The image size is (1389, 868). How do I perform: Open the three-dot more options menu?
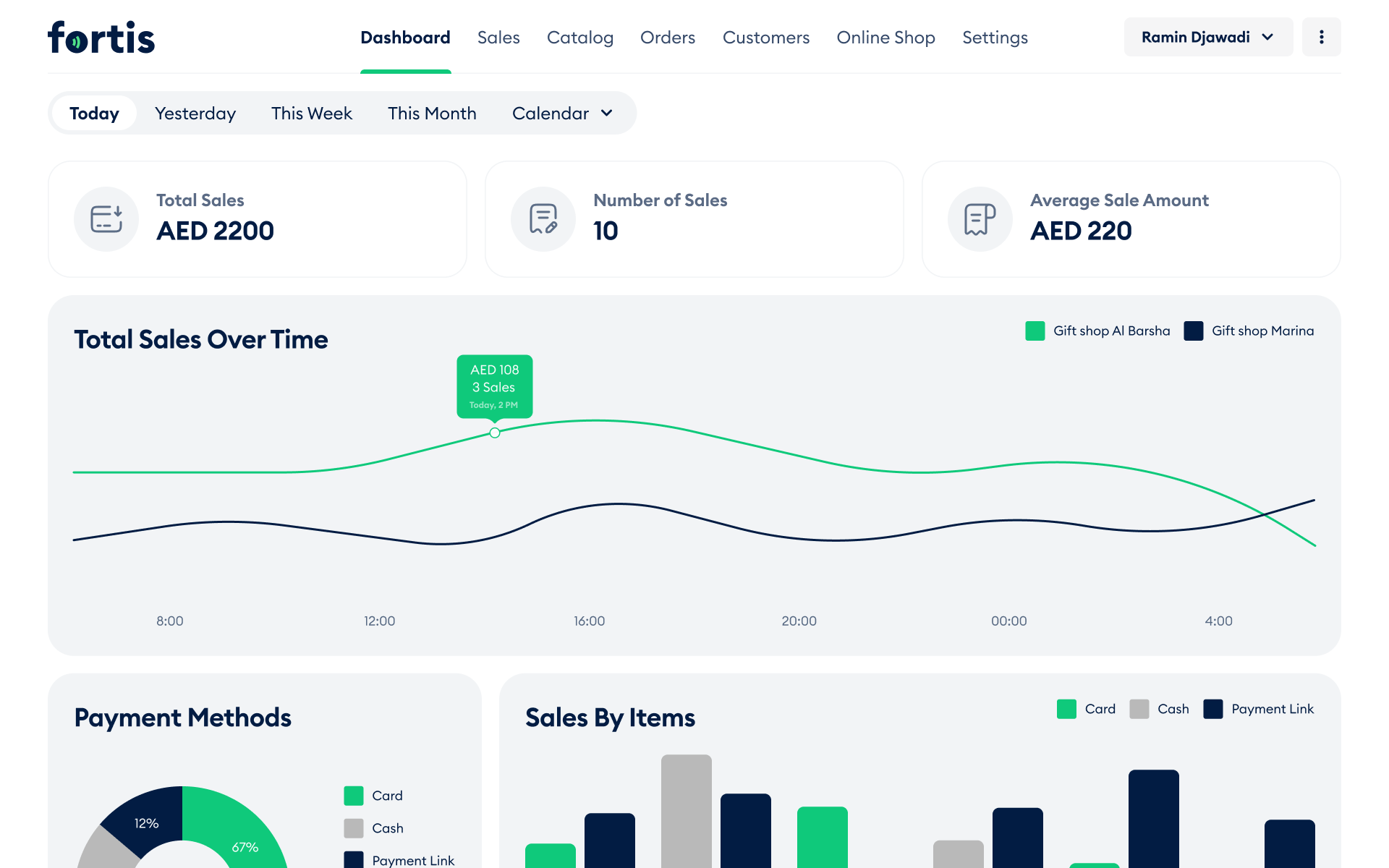(1321, 37)
